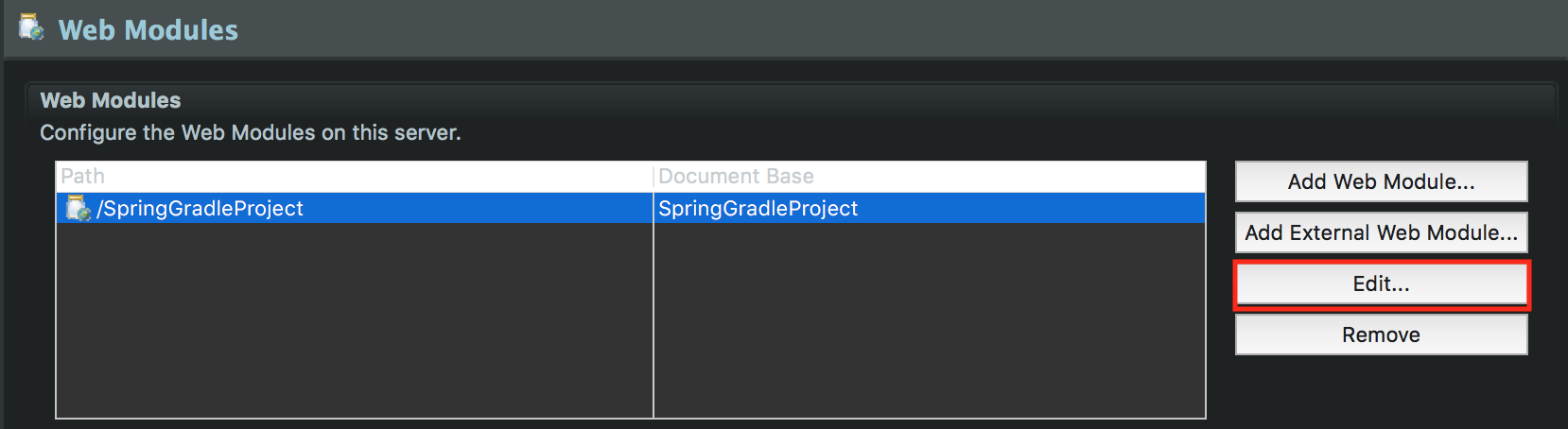Click the Path column header

tap(83, 177)
